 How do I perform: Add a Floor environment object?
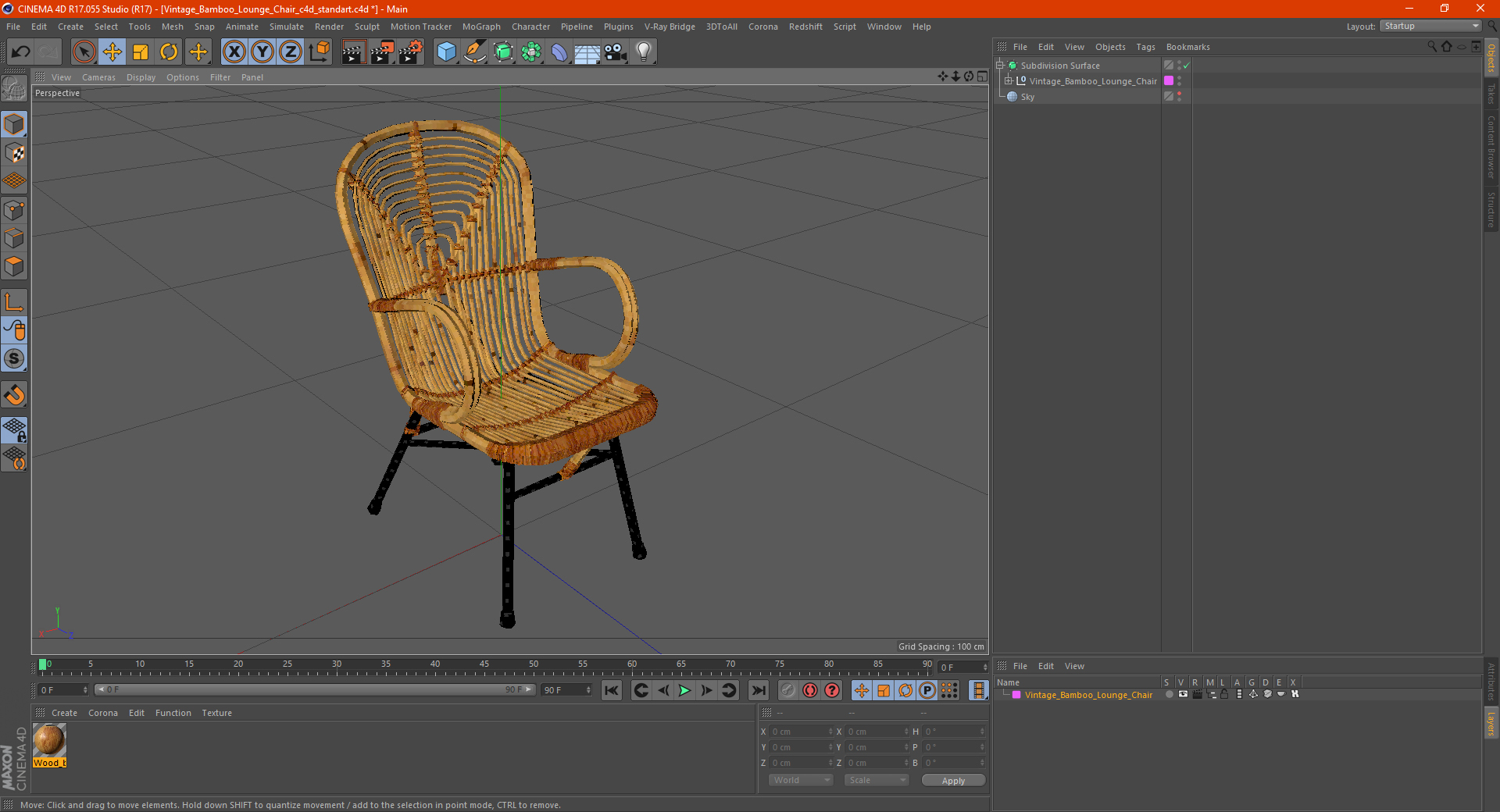coord(587,52)
